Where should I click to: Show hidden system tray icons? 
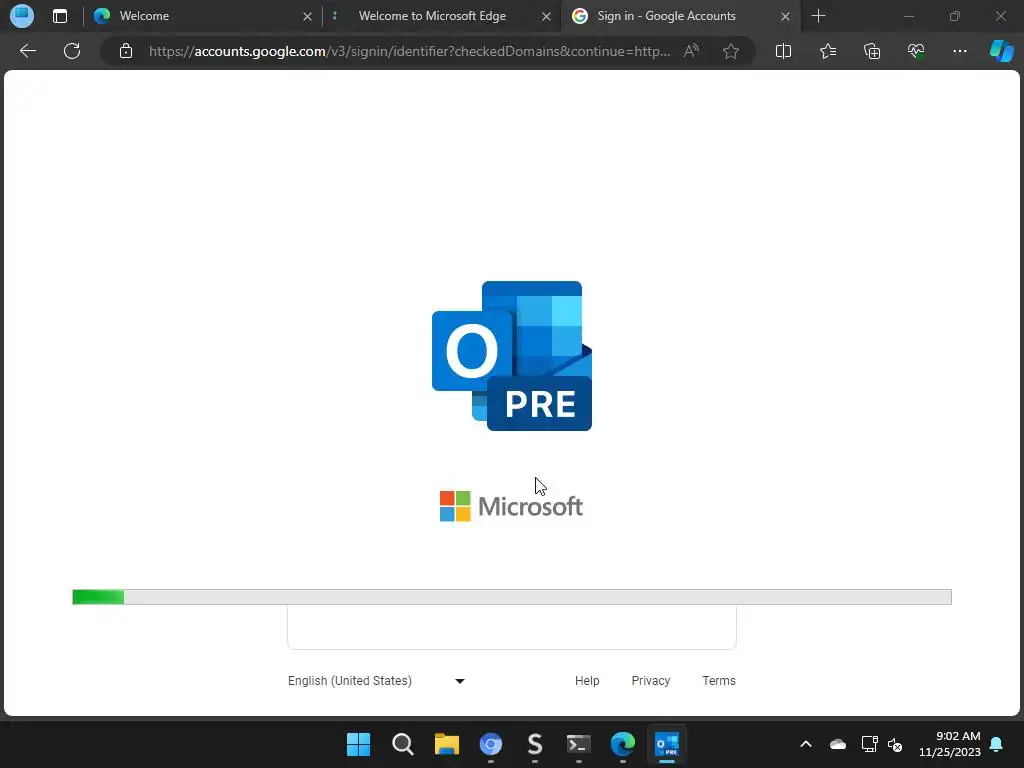[806, 744]
